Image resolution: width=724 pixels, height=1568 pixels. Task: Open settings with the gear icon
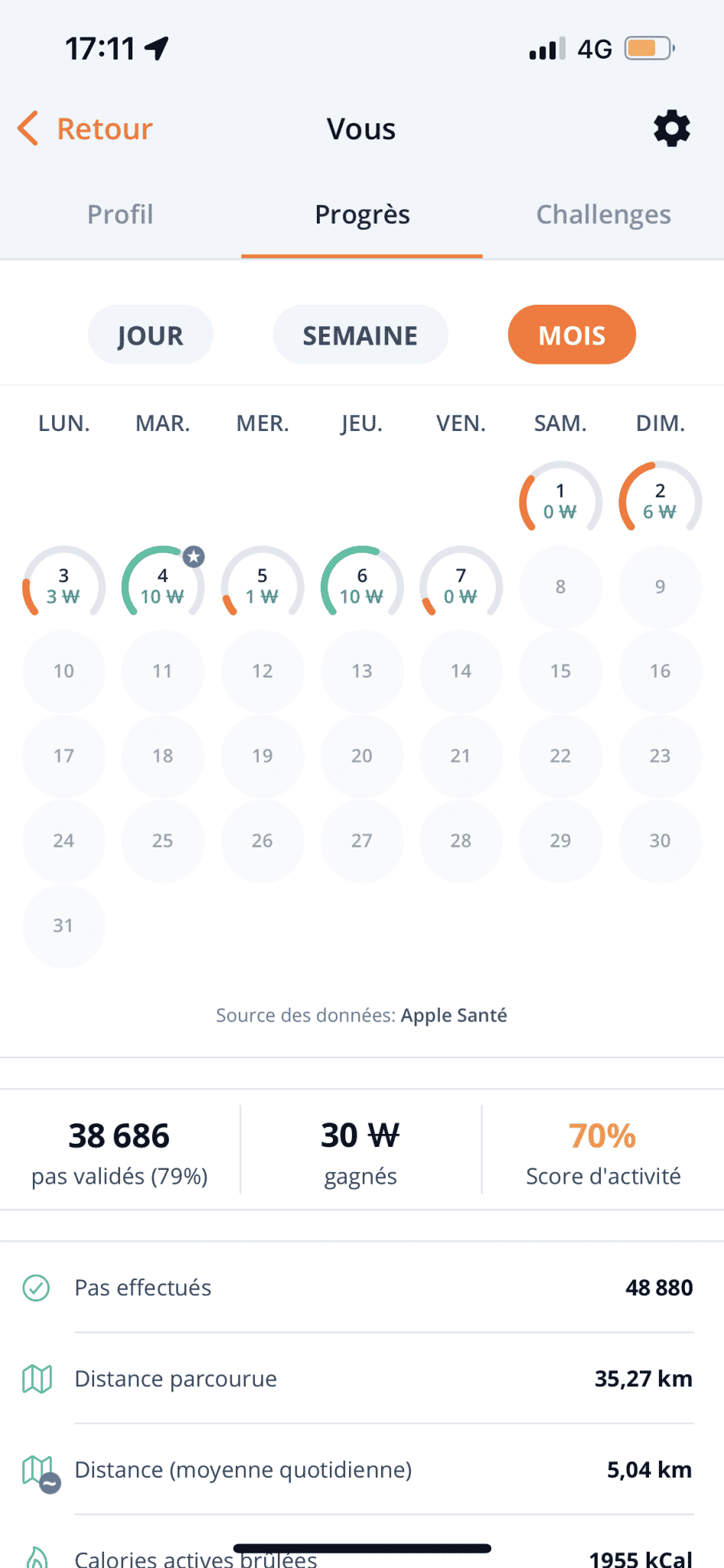point(672,129)
